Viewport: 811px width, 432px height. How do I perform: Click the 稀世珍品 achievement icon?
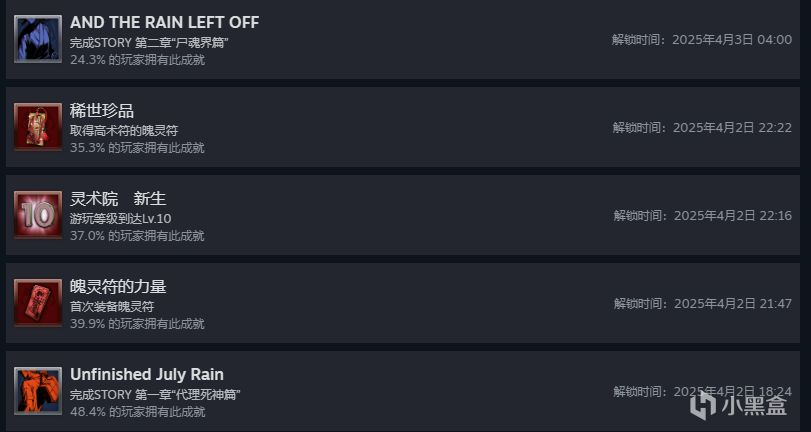[x=38, y=127]
